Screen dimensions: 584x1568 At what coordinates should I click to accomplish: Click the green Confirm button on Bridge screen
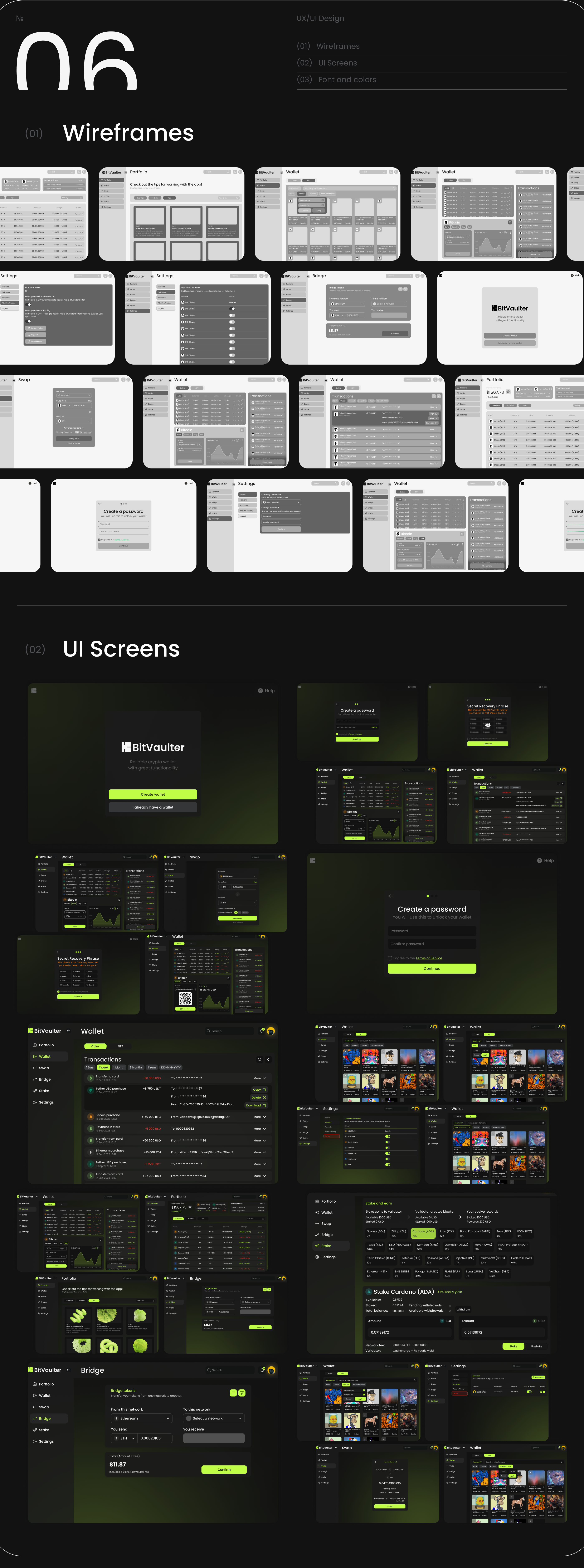[224, 1469]
